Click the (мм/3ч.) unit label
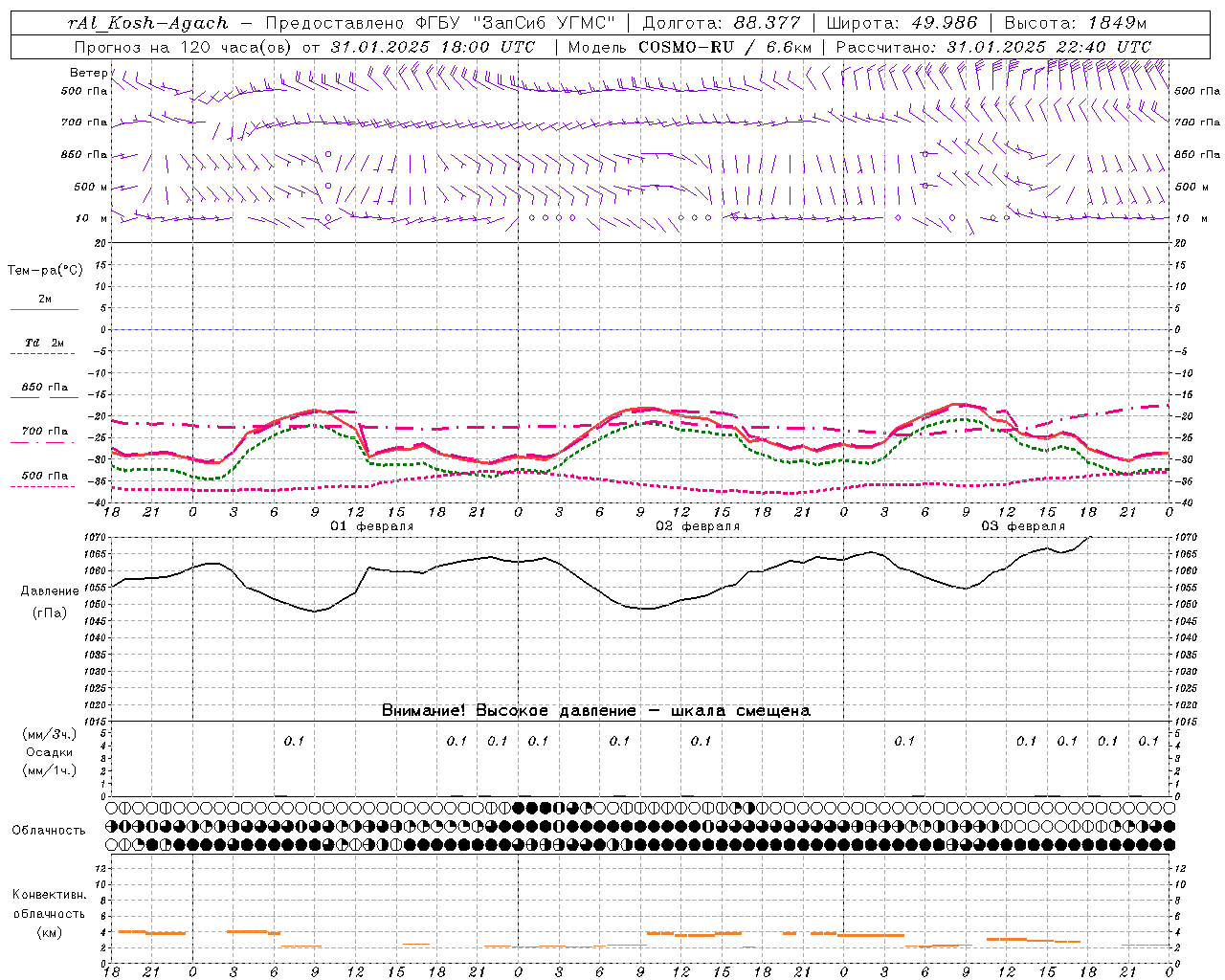Viewport: 1225px width, 980px height. click(x=50, y=734)
